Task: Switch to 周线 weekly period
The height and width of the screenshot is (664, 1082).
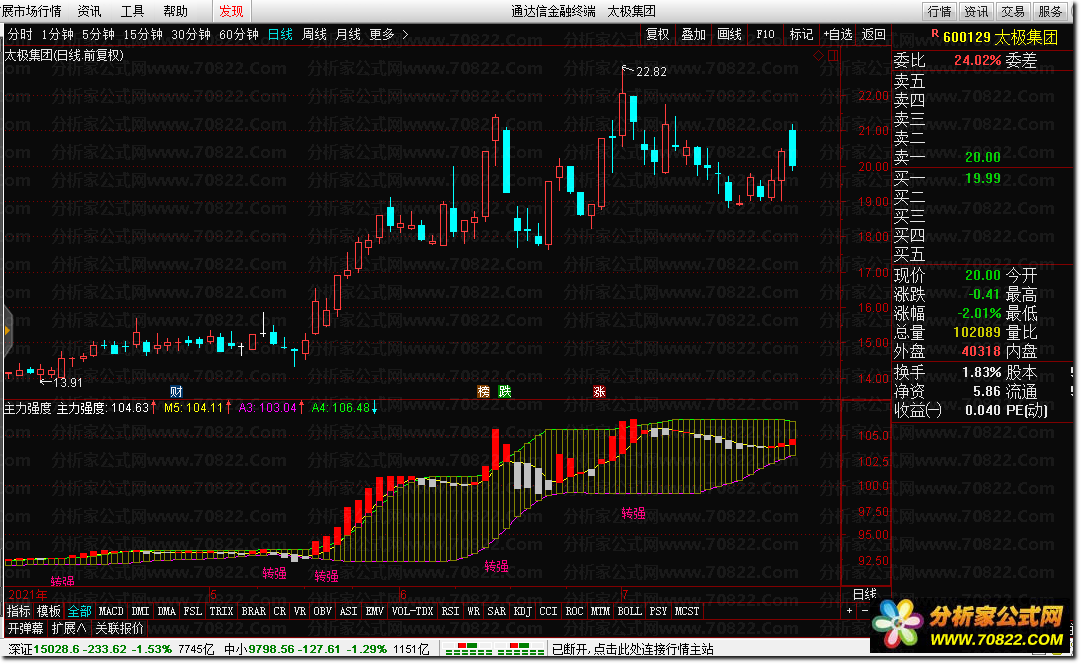Action: coord(314,34)
